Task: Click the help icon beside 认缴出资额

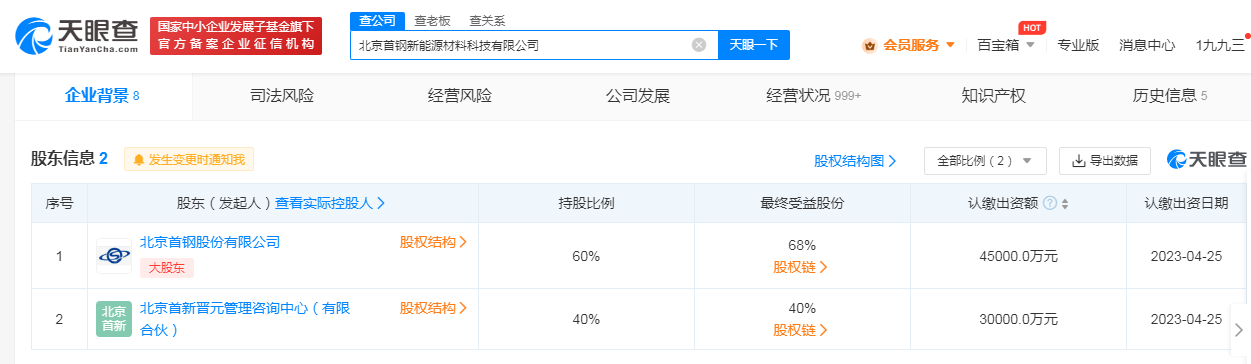Action: (1050, 203)
